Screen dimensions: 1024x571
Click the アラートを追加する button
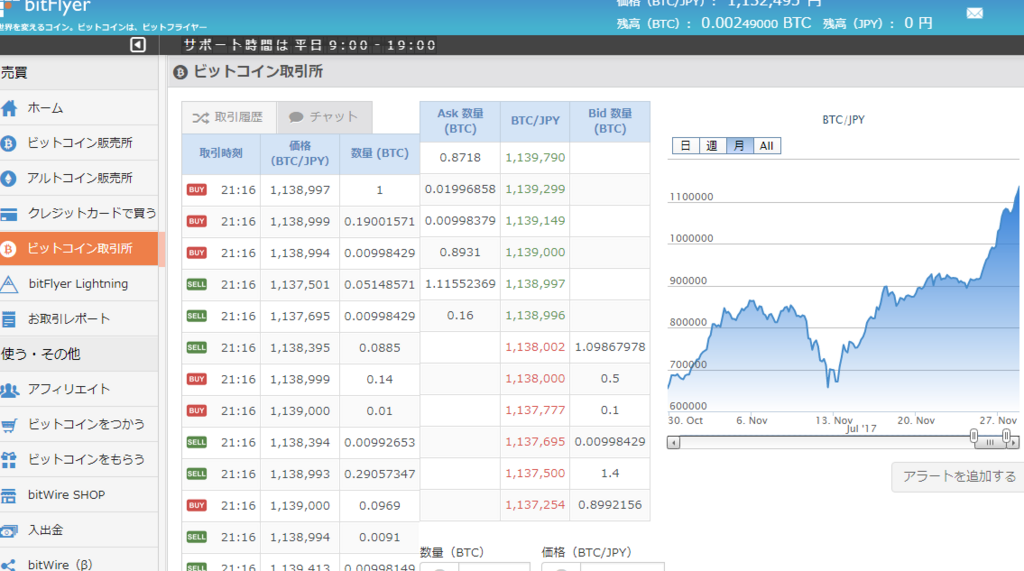click(959, 476)
